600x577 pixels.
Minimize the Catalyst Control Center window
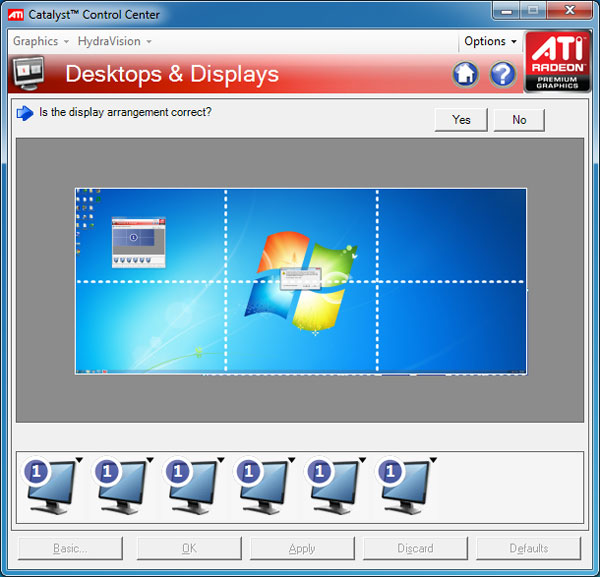[507, 10]
